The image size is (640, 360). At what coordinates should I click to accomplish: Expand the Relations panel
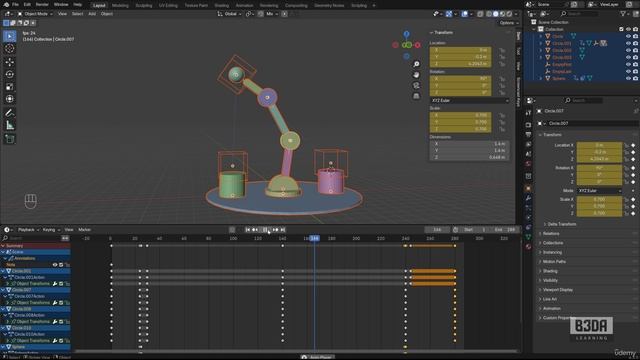click(551, 233)
